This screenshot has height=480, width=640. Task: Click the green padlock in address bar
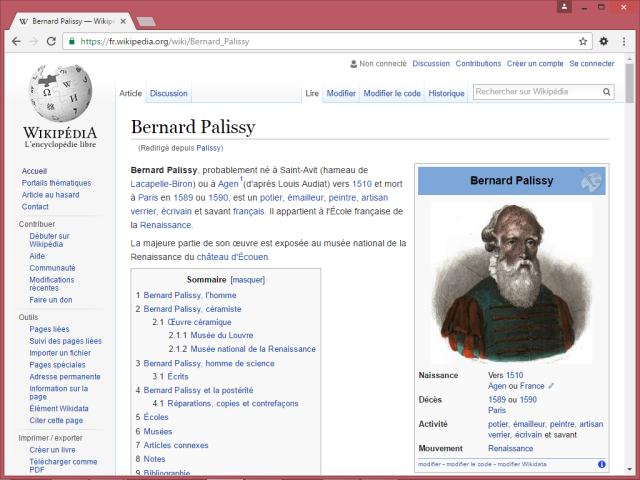point(72,42)
